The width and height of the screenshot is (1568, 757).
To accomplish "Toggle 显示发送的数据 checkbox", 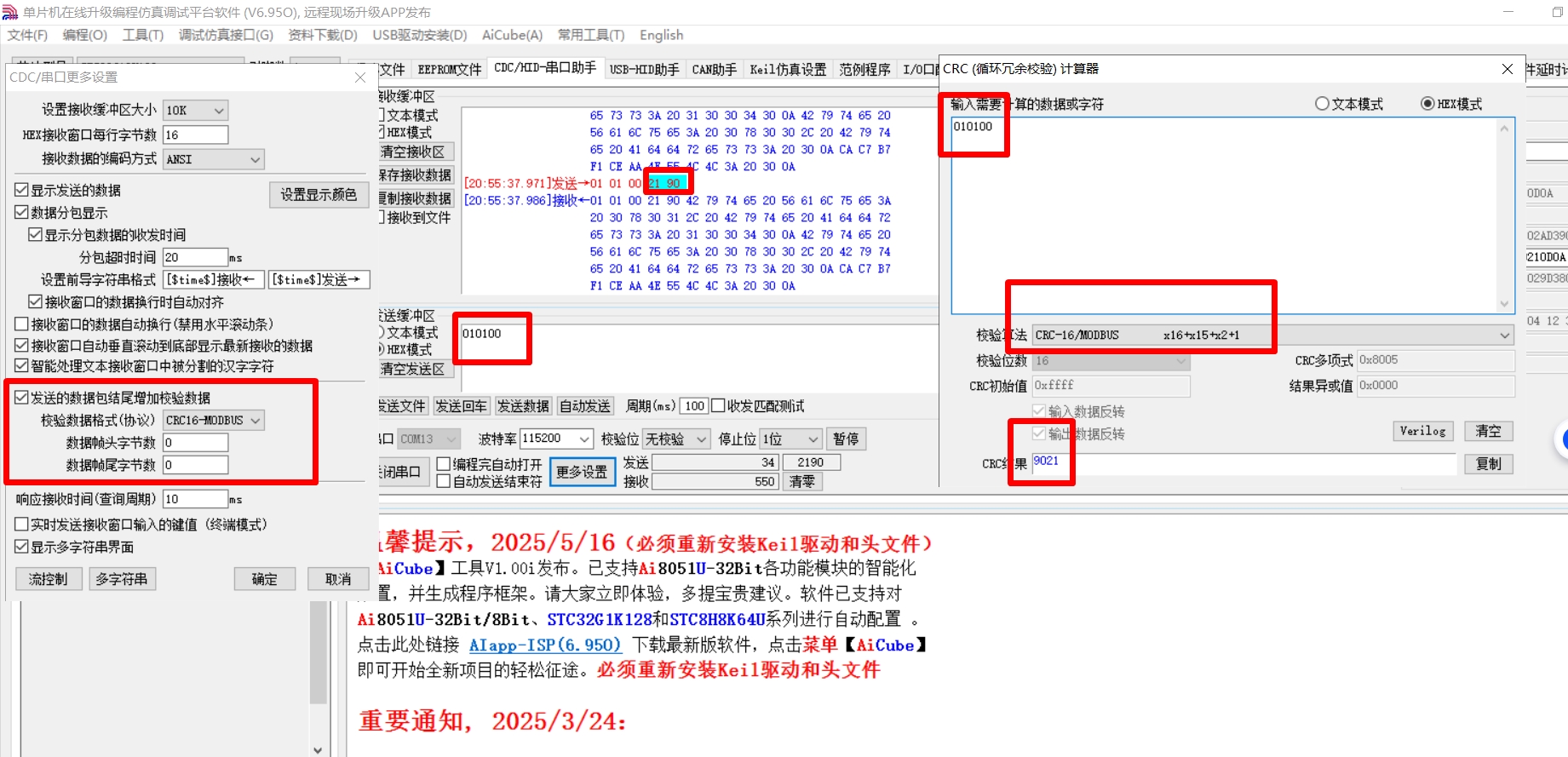I will (22, 190).
